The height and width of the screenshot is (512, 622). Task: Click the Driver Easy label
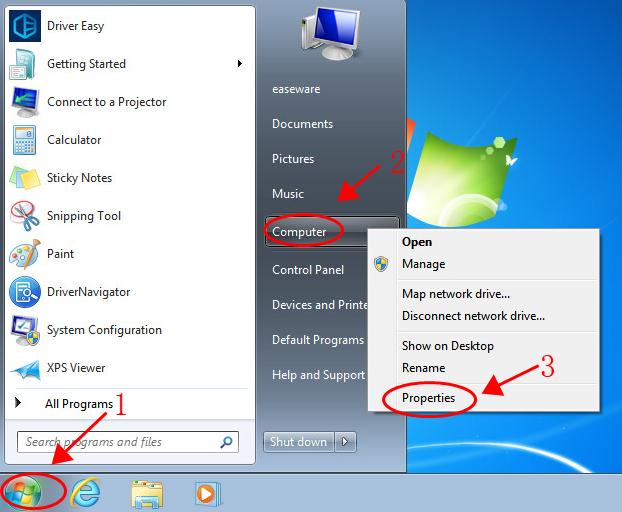tap(75, 26)
